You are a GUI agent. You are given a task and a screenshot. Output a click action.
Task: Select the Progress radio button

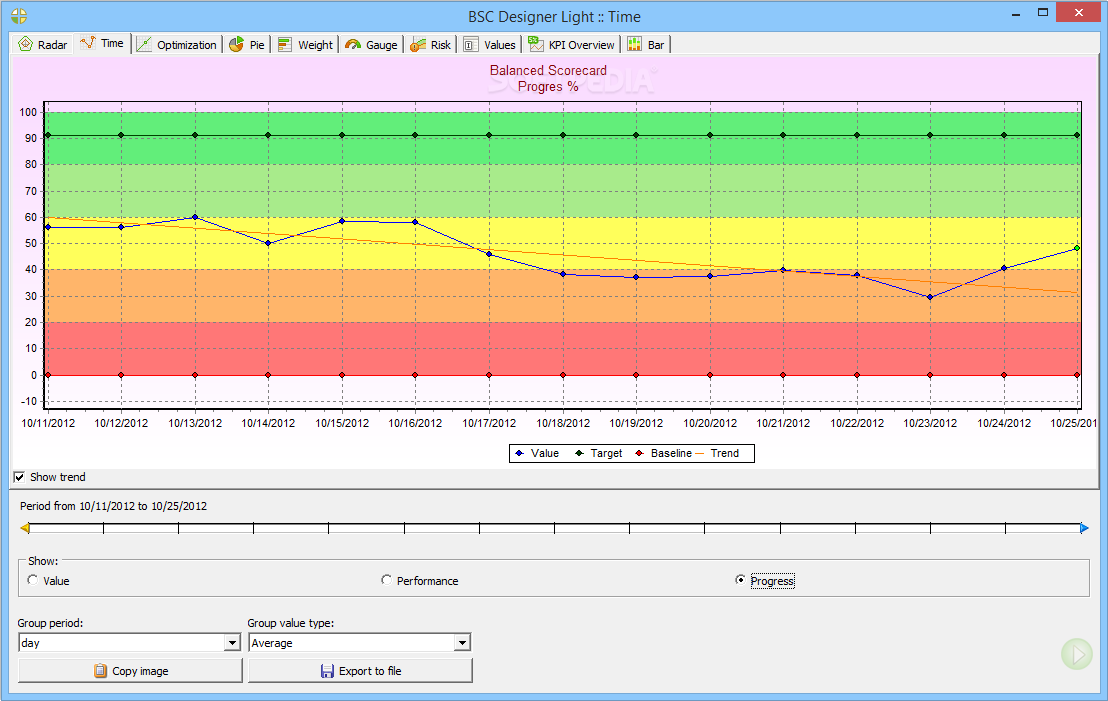(x=740, y=580)
